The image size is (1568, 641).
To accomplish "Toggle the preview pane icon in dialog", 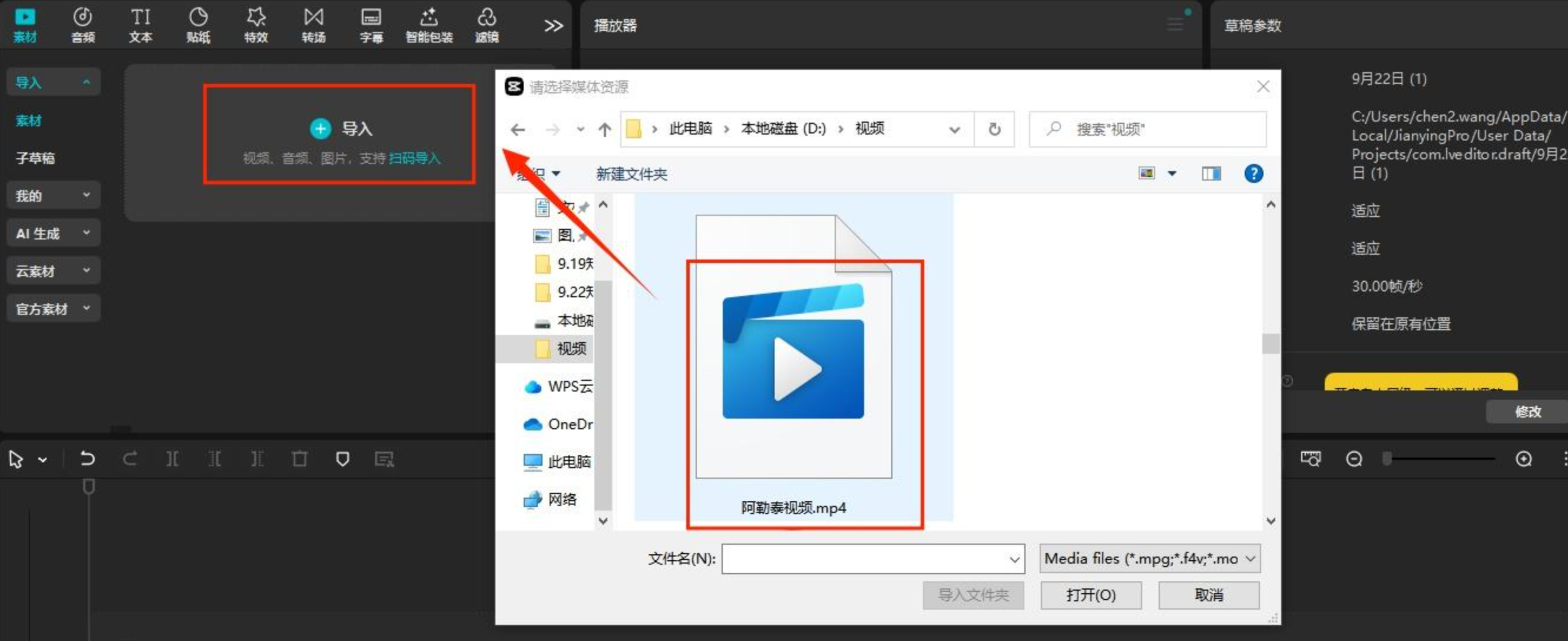I will (x=1210, y=174).
